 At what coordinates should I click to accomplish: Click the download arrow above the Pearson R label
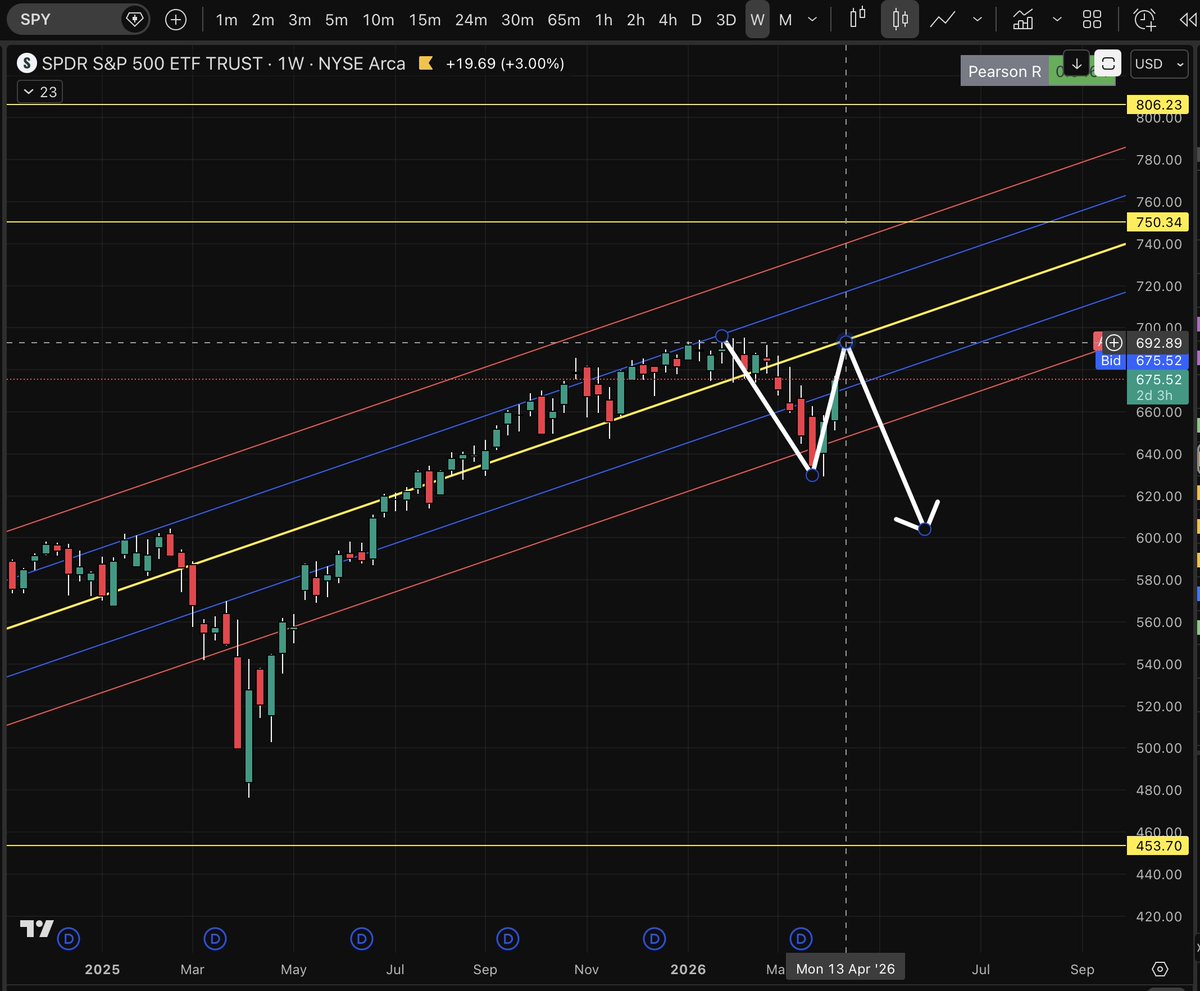coord(1074,64)
